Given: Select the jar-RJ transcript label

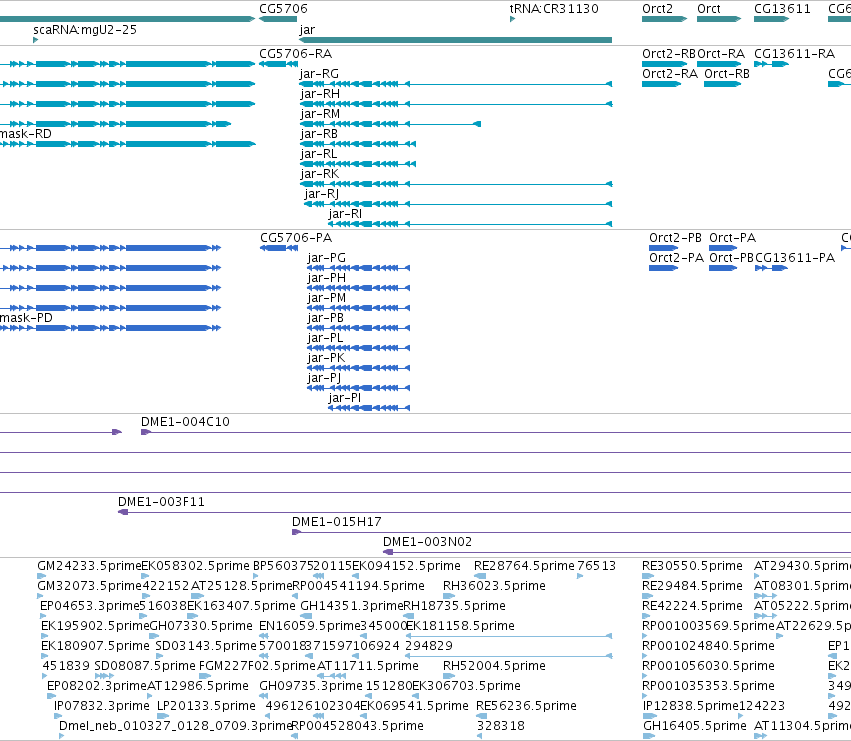Looking at the screenshot, I should (322, 194).
